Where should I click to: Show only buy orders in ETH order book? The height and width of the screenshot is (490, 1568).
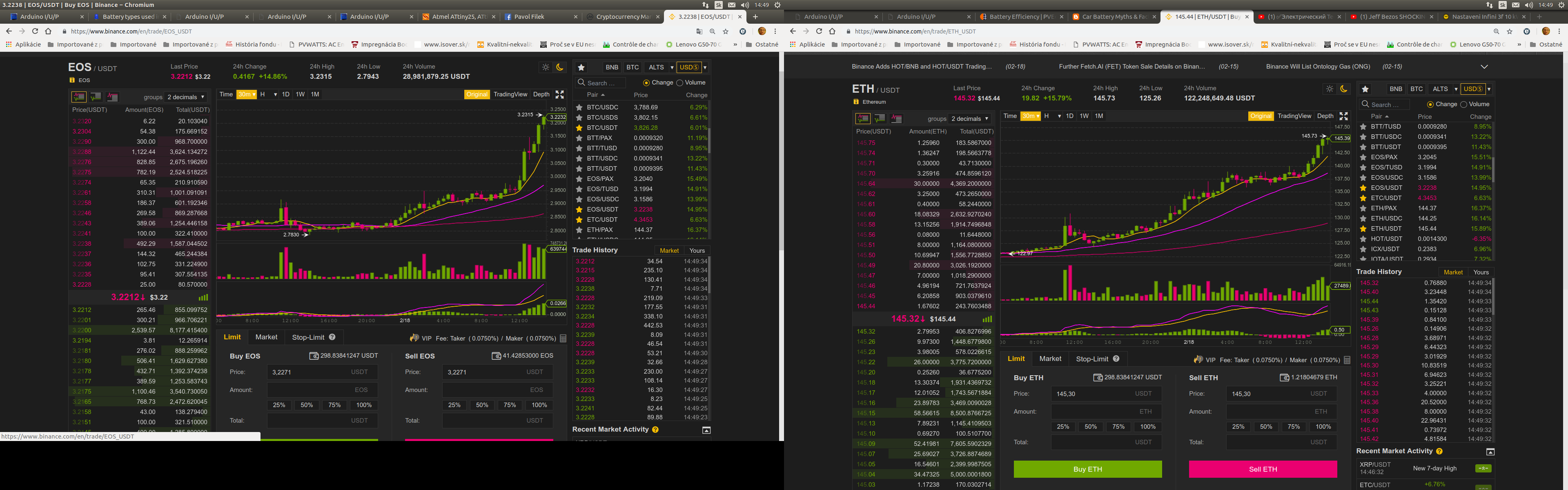tap(880, 119)
